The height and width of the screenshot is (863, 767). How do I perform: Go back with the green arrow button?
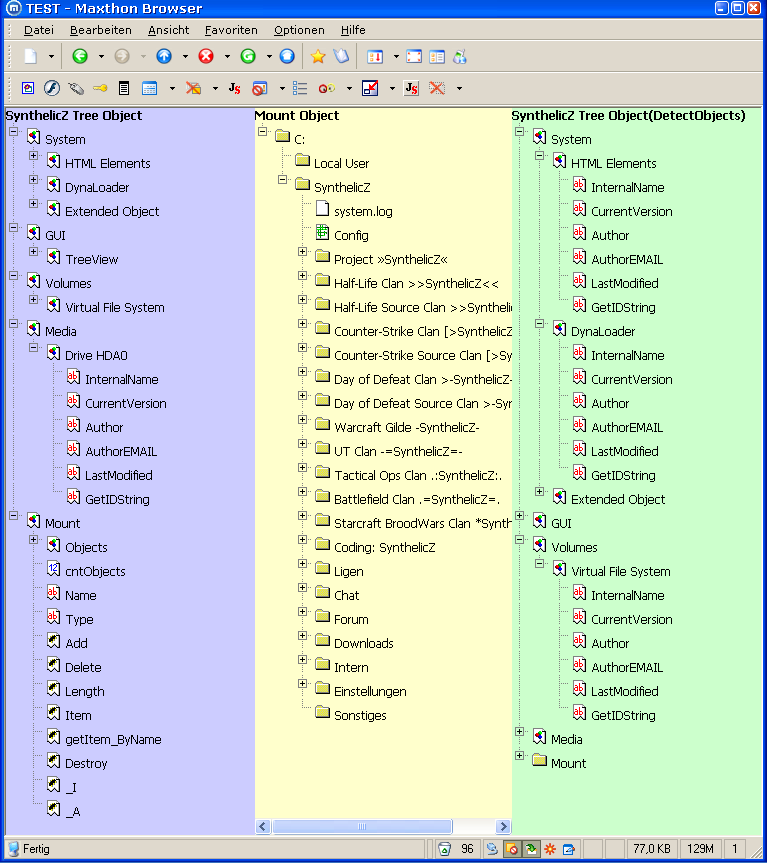[x=80, y=56]
